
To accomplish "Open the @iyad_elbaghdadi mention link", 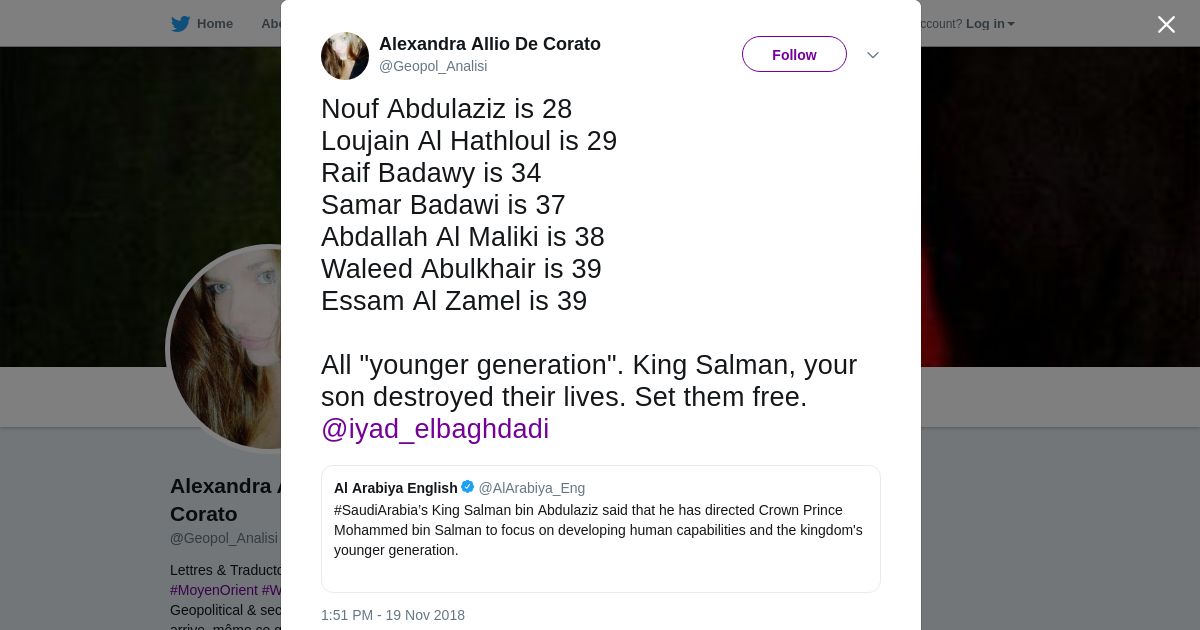I will click(x=435, y=429).
